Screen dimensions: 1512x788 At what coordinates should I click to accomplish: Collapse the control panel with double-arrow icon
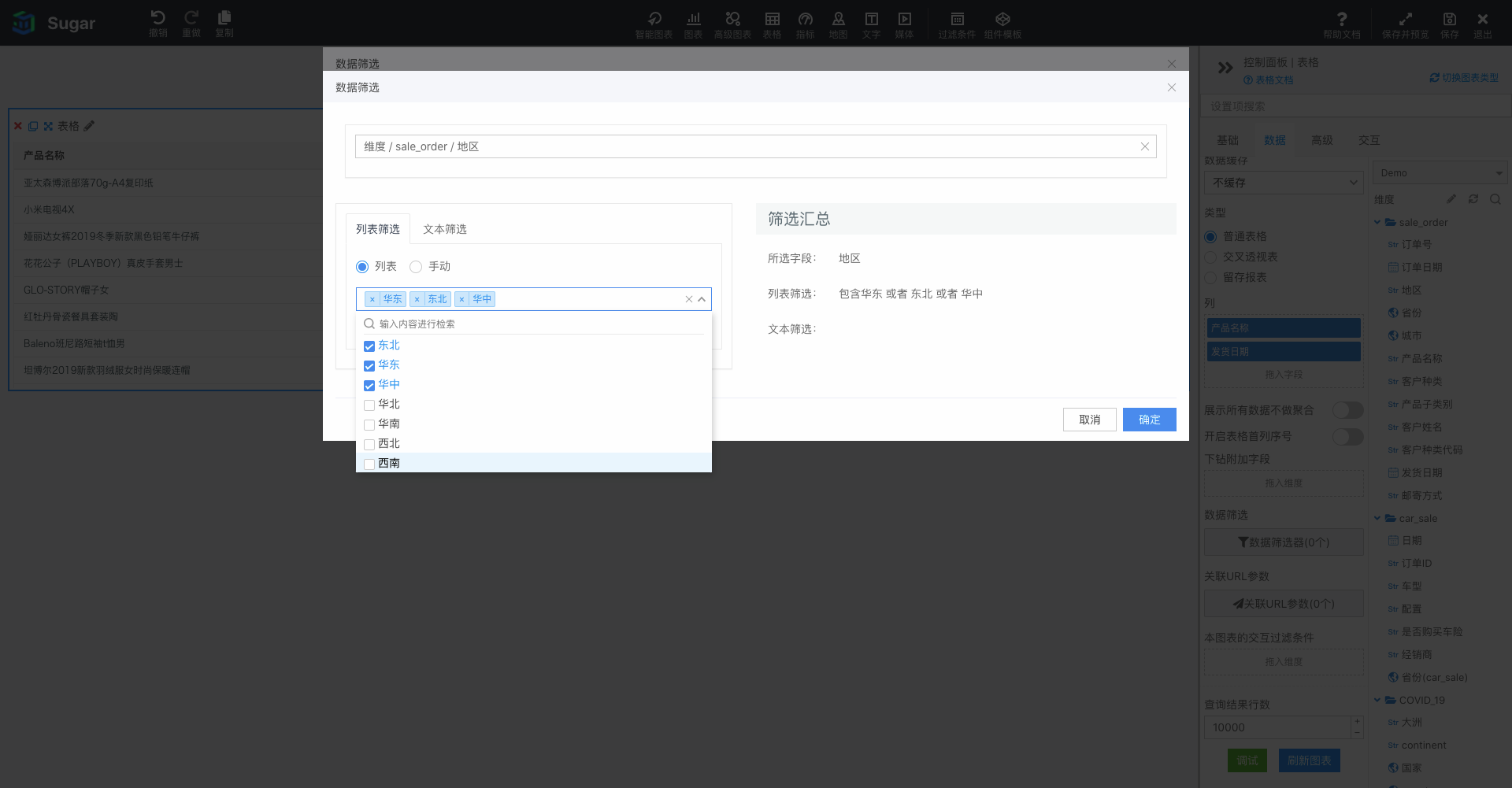(1225, 68)
